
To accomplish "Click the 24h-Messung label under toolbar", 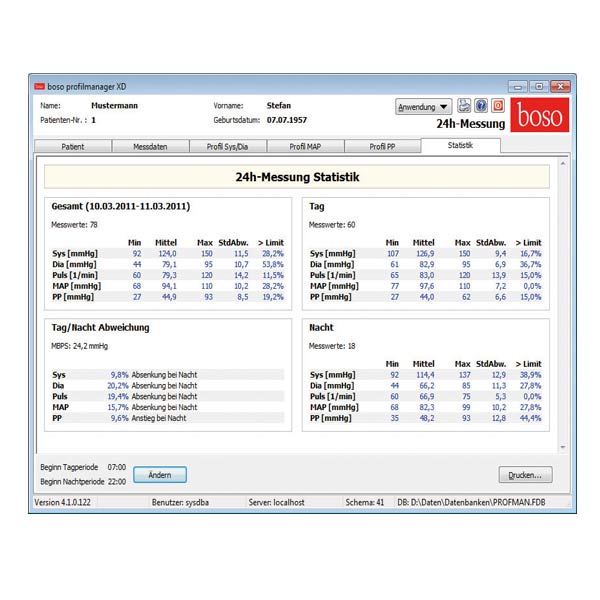I will [x=471, y=124].
